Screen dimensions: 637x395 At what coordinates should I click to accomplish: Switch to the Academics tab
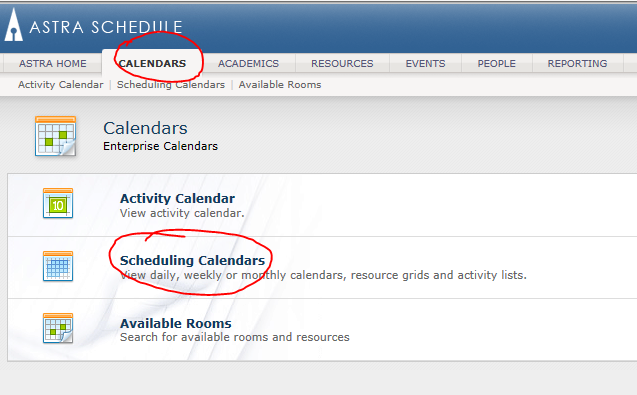click(248, 64)
